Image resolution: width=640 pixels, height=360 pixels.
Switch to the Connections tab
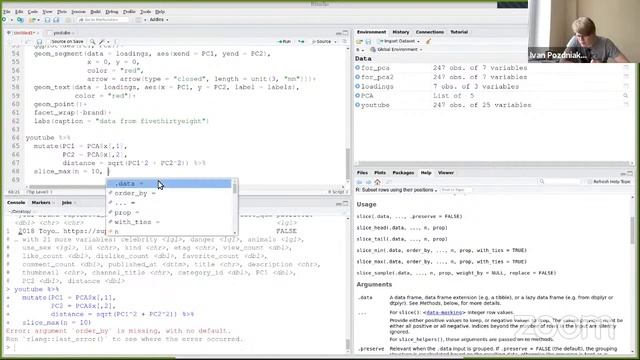(x=430, y=32)
